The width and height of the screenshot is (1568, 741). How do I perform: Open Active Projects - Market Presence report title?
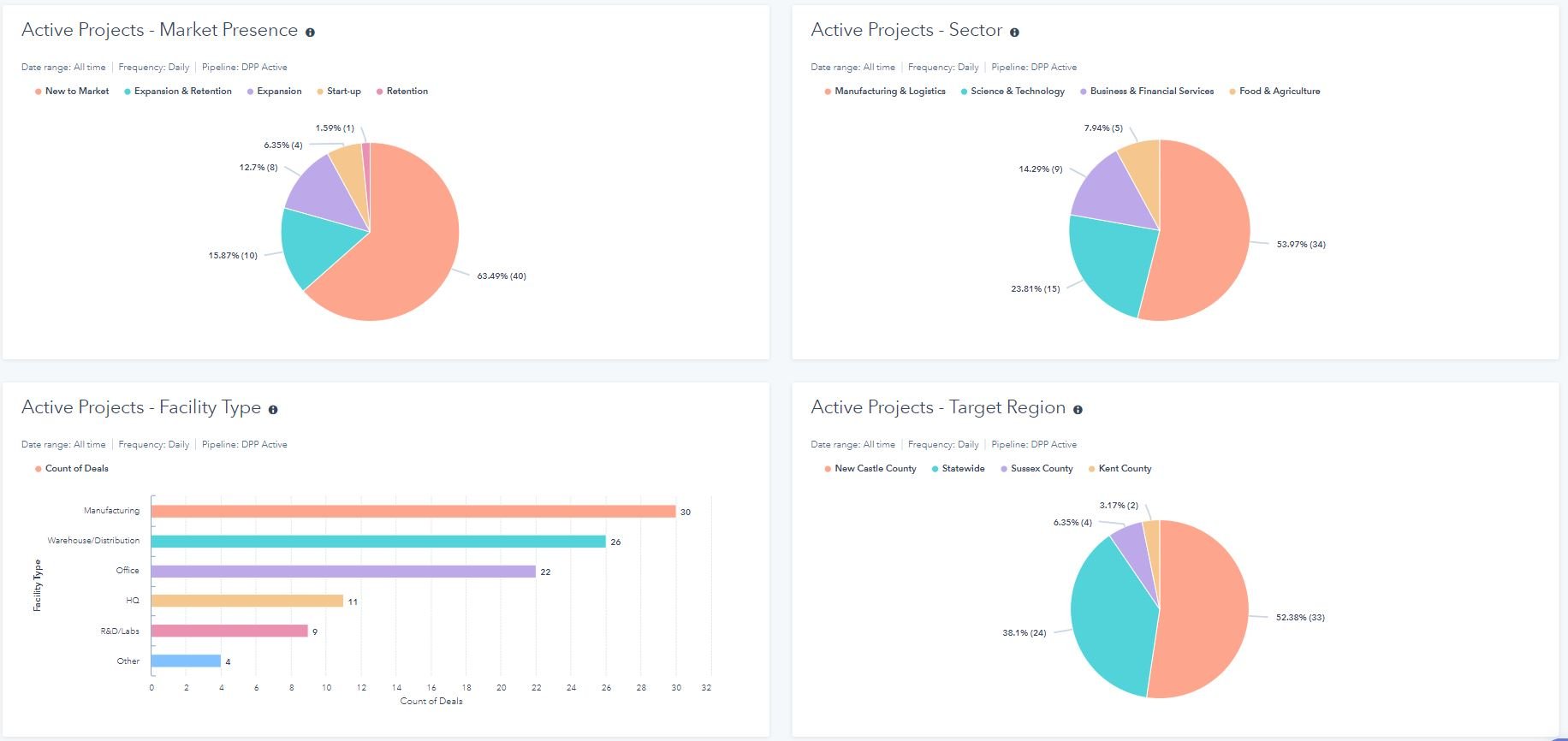click(x=159, y=30)
